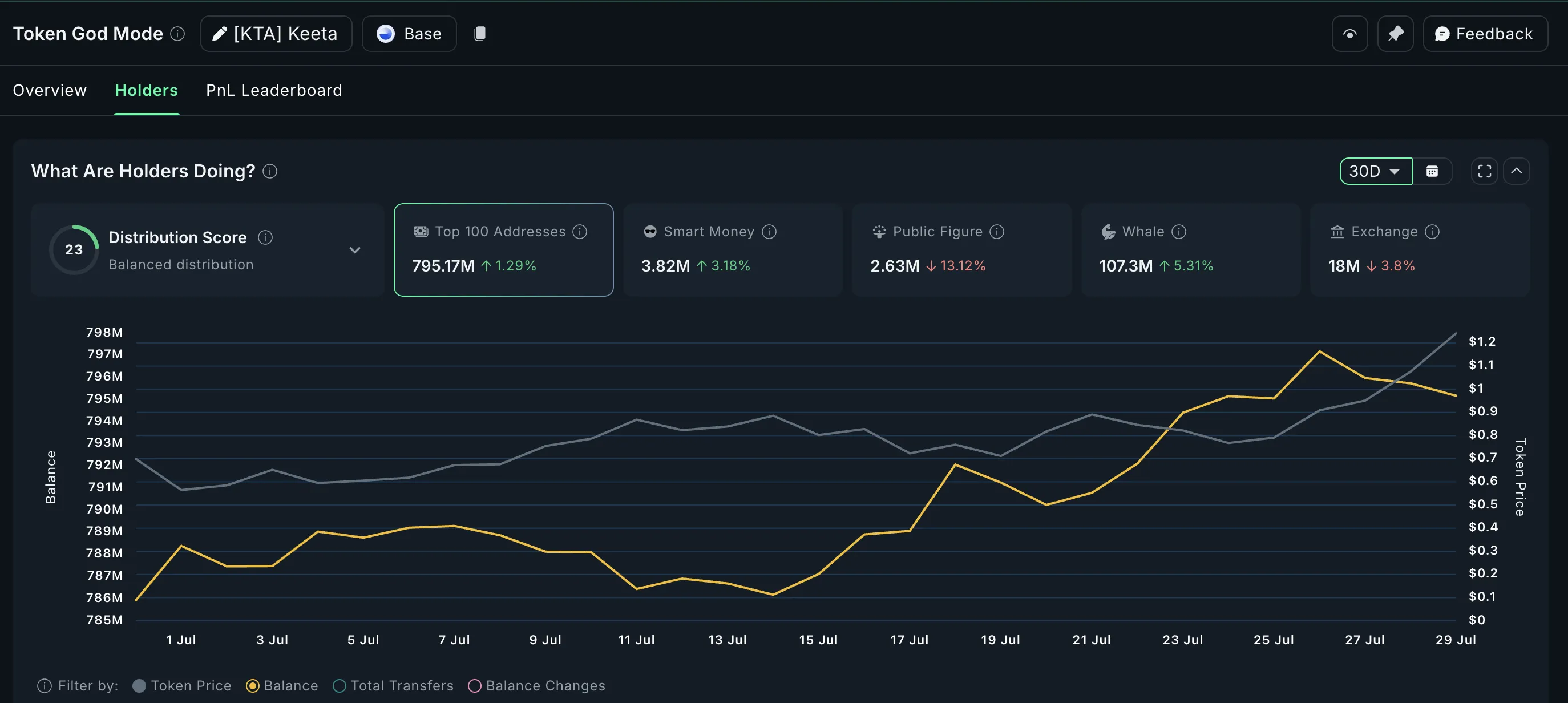Expand the Distribution Score chevron
This screenshot has width=1568, height=703.
355,250
